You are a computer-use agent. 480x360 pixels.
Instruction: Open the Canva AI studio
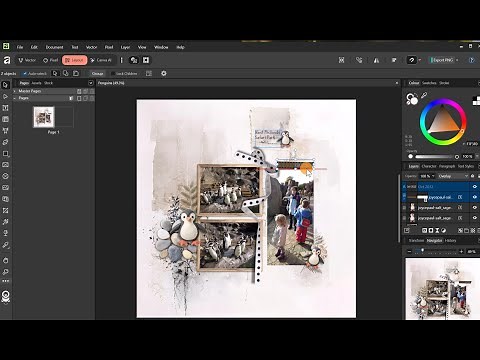[x=101, y=60]
